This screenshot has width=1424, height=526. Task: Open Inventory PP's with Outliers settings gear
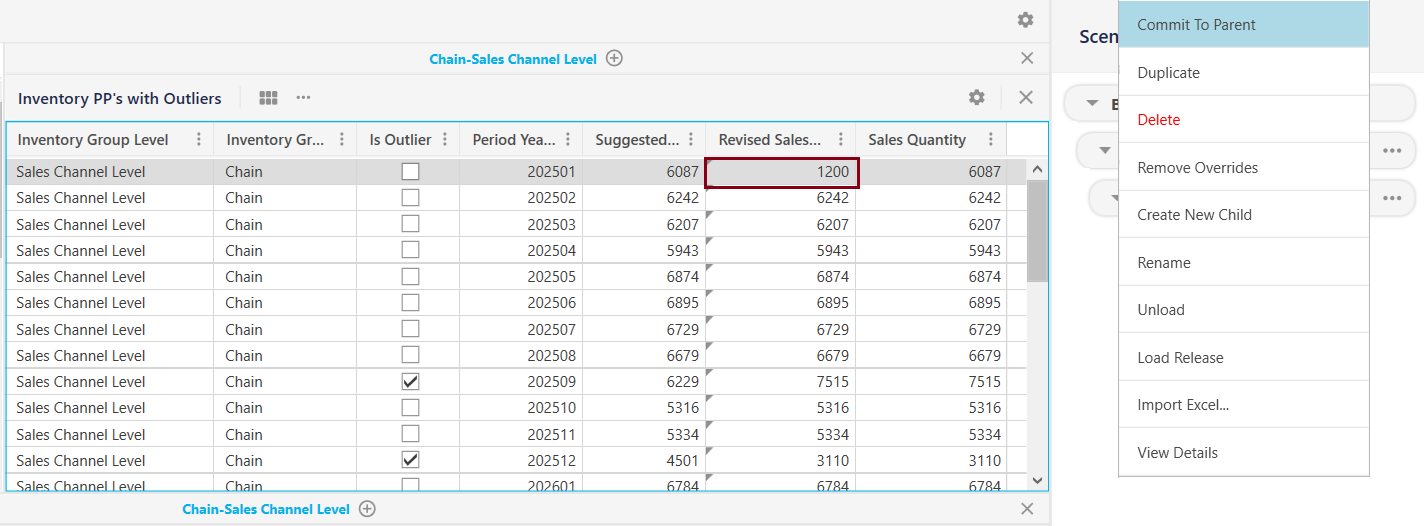click(976, 97)
